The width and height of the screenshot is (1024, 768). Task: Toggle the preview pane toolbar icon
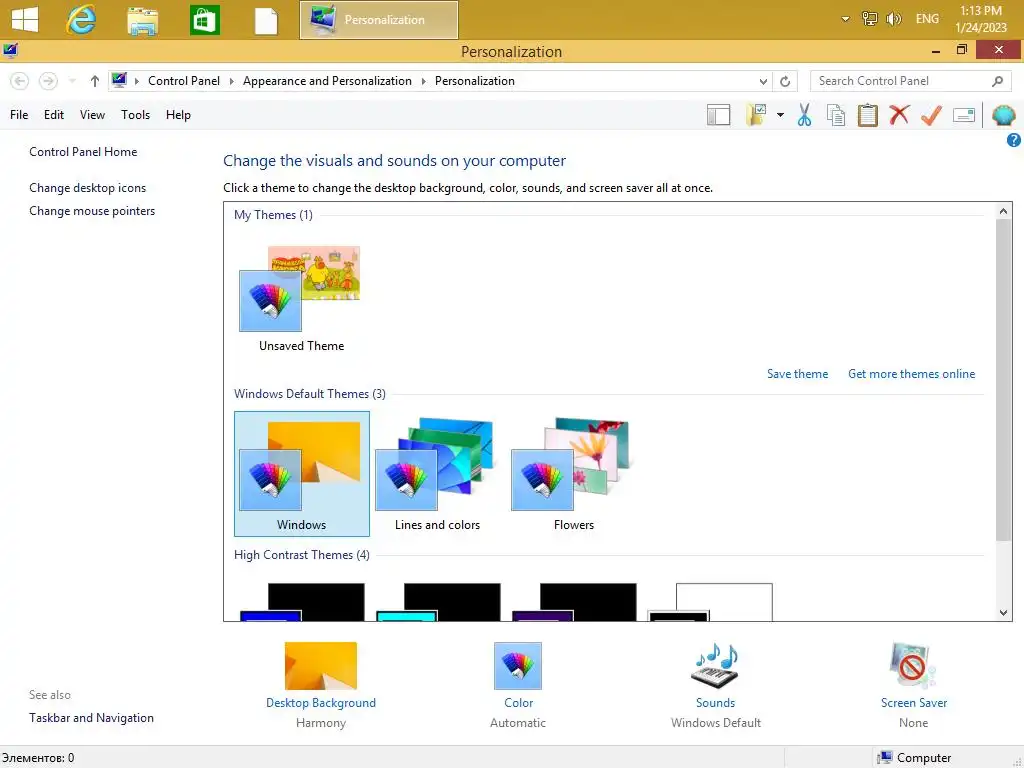tap(718, 116)
